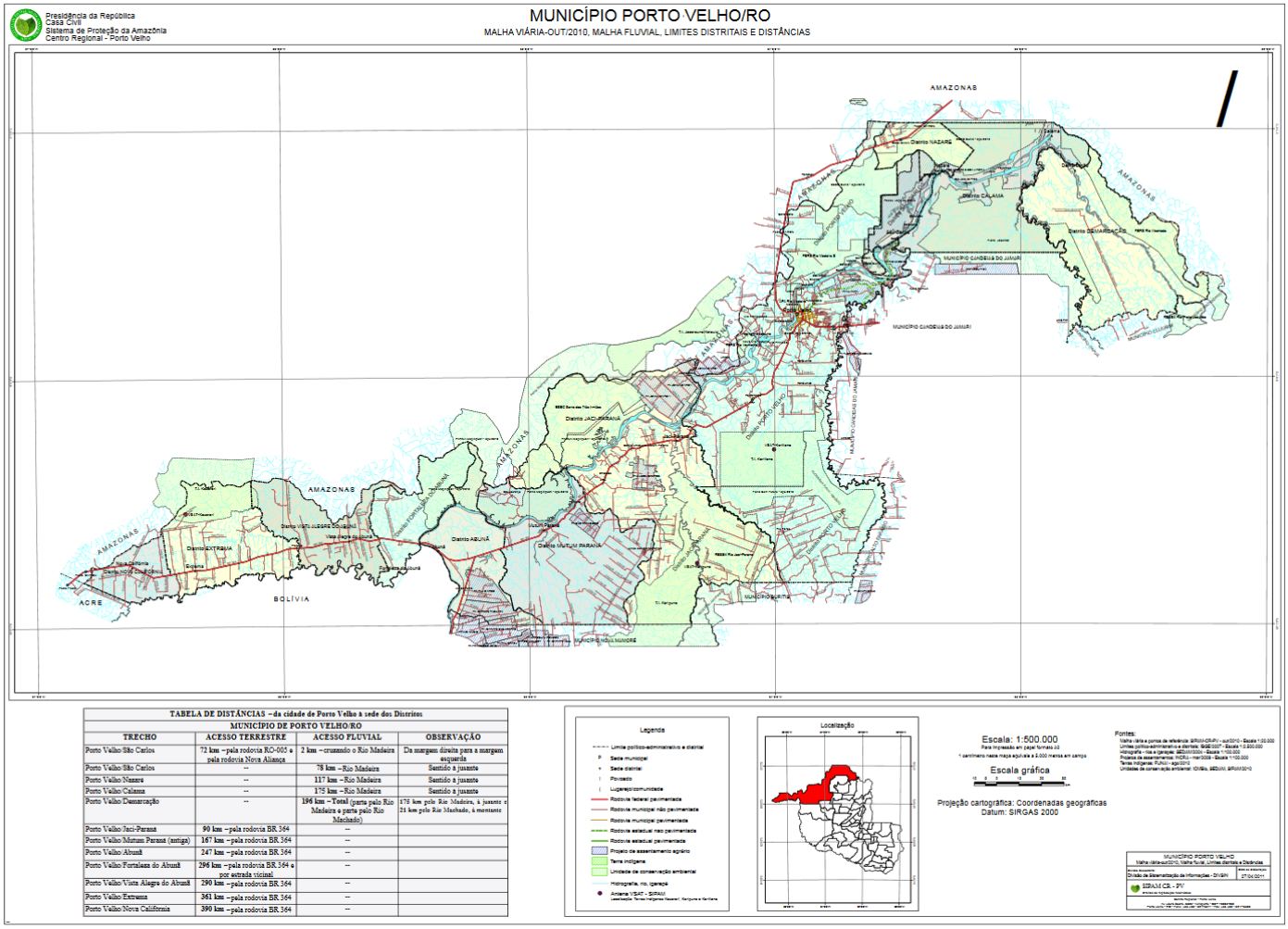Click the 'Sistema de Proteção da Amazônia' header text
The height and width of the screenshot is (929, 1288).
point(106,31)
